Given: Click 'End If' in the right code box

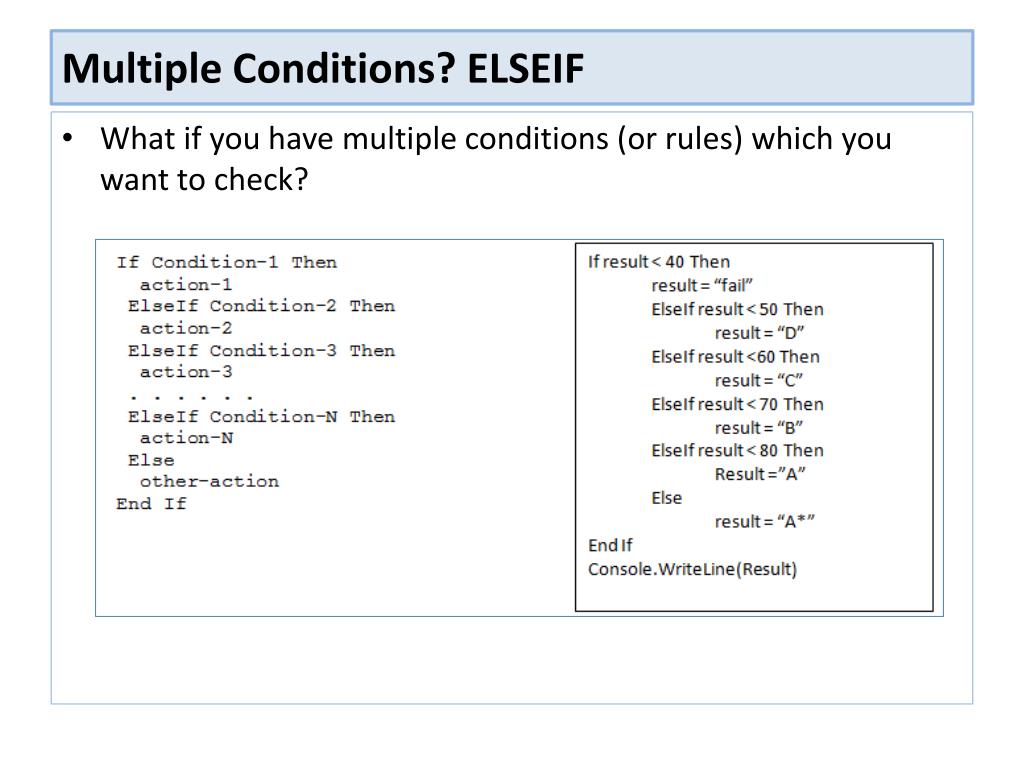Looking at the screenshot, I should [x=610, y=545].
